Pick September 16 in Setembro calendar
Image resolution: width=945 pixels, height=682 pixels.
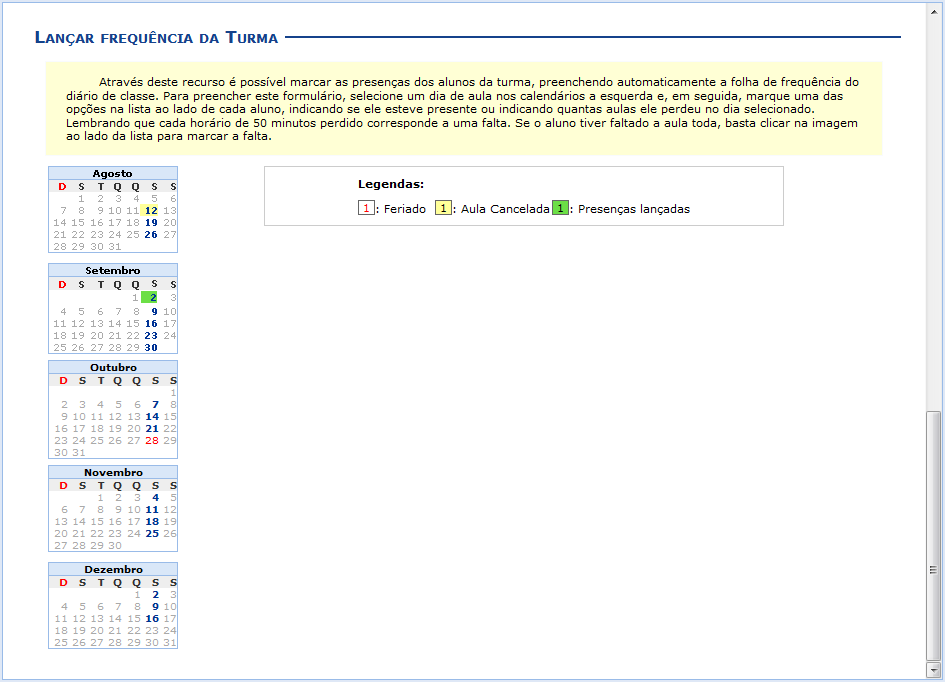pos(151,324)
